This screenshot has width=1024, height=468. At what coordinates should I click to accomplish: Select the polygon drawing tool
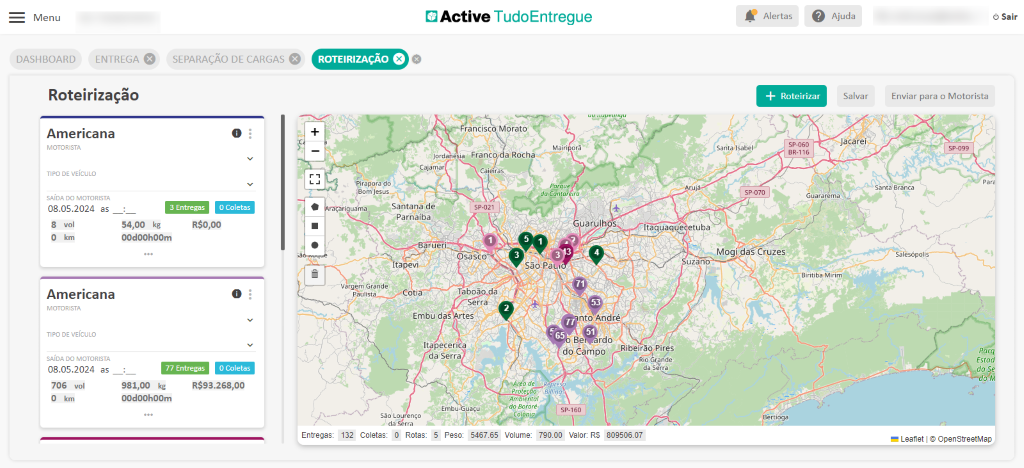coord(315,207)
